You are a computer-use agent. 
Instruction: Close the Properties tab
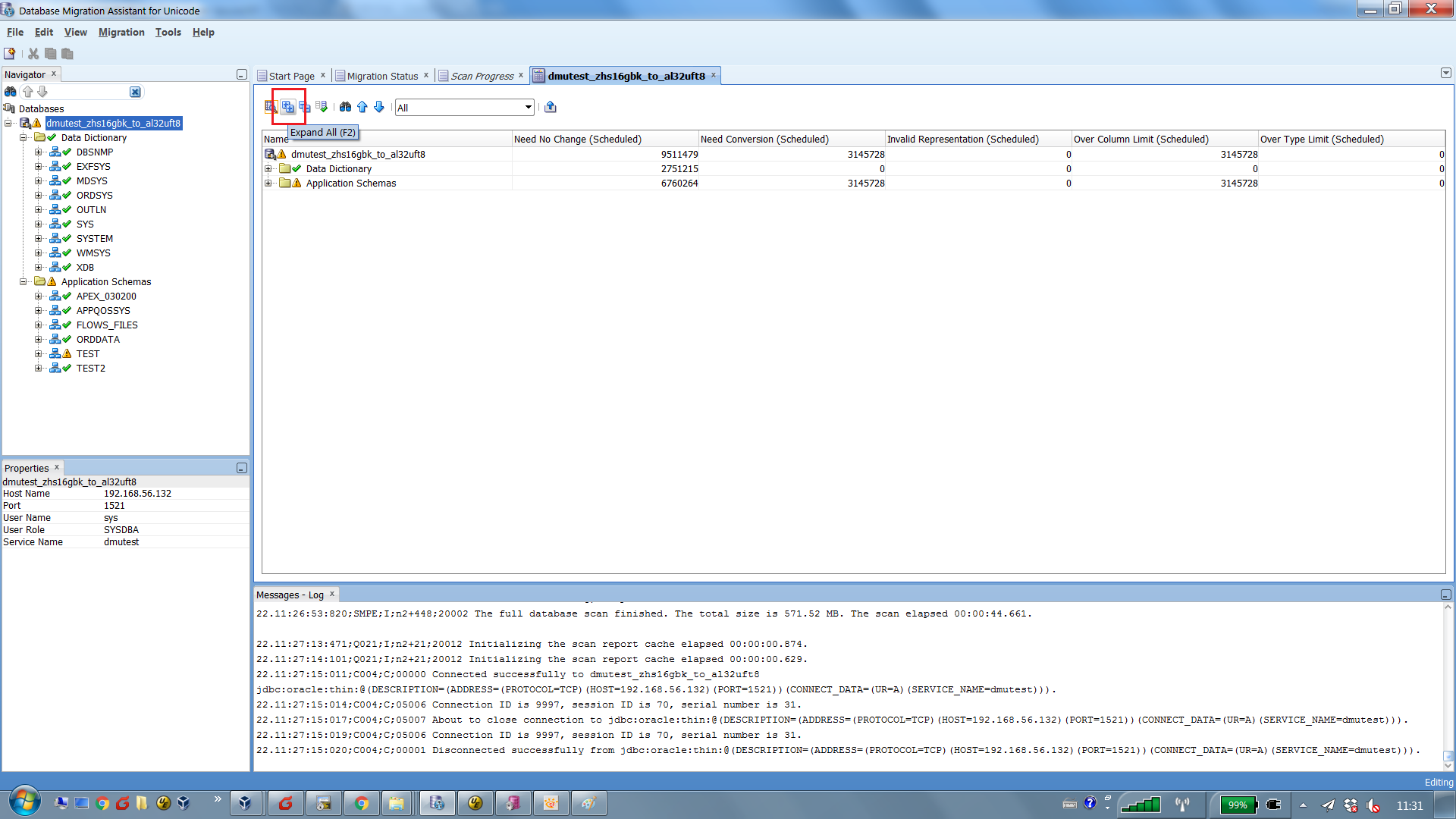57,467
